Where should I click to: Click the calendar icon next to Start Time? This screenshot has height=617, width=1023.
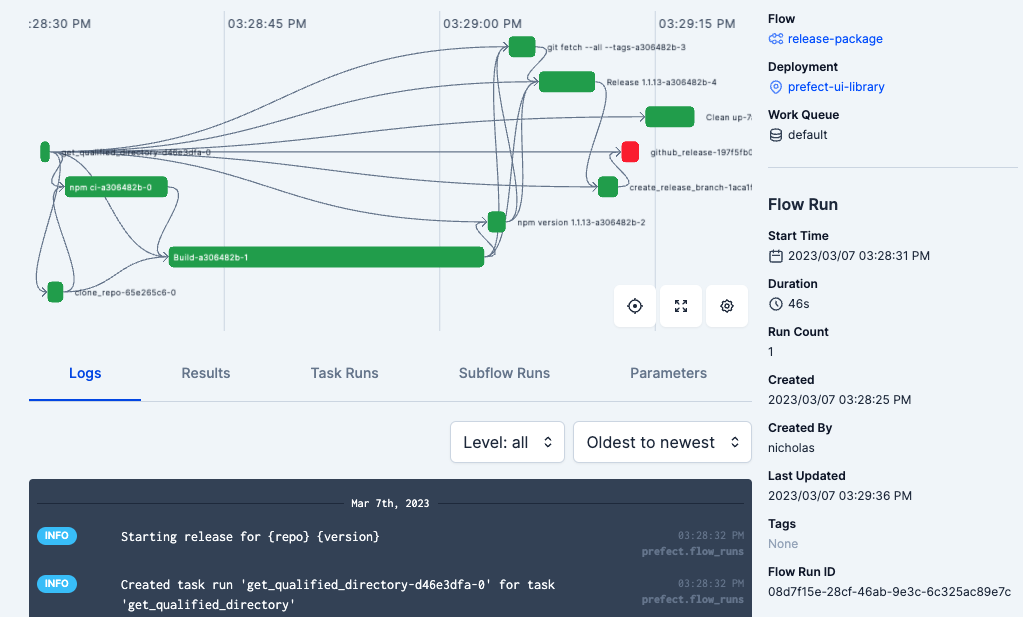[x=776, y=256]
